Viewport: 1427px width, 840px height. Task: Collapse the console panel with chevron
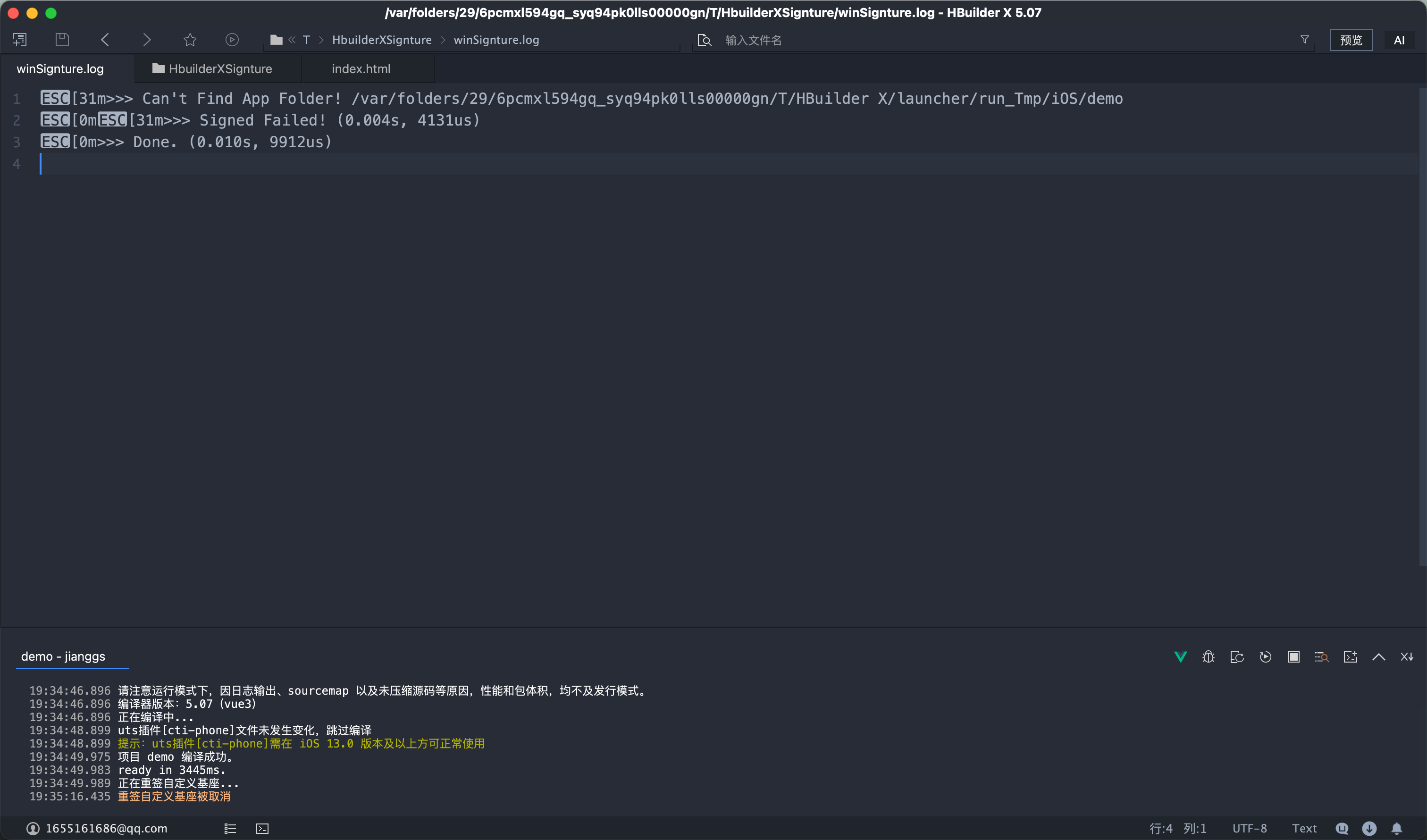[x=1378, y=656]
